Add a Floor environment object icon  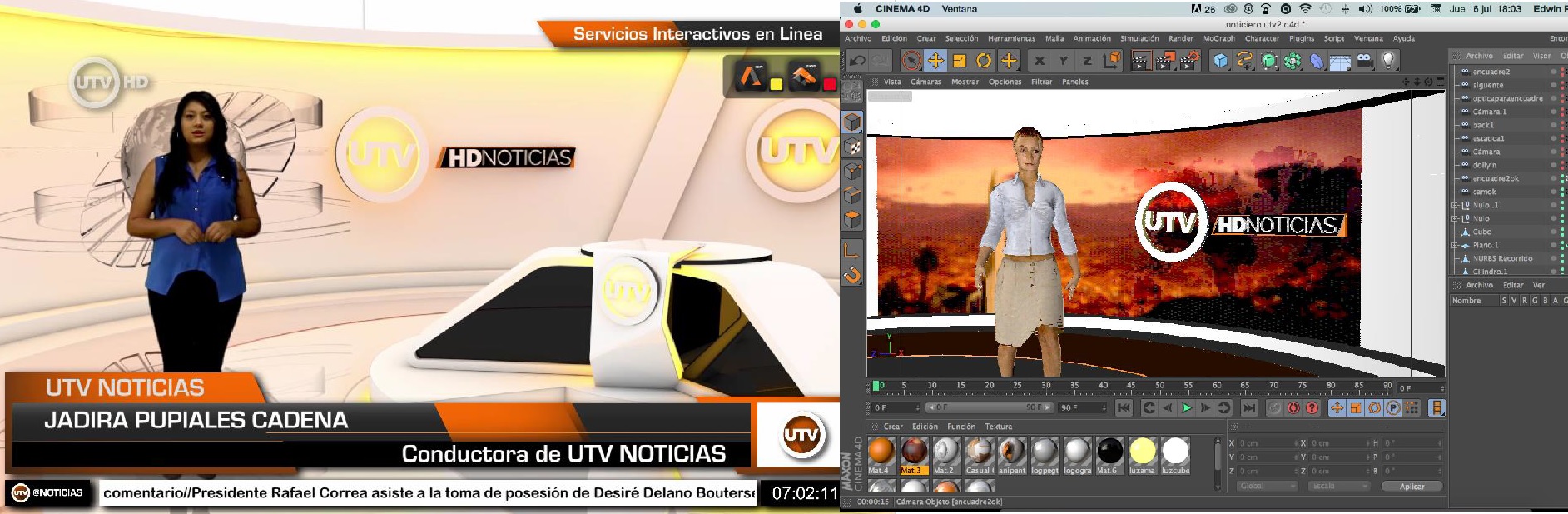coord(1340,61)
